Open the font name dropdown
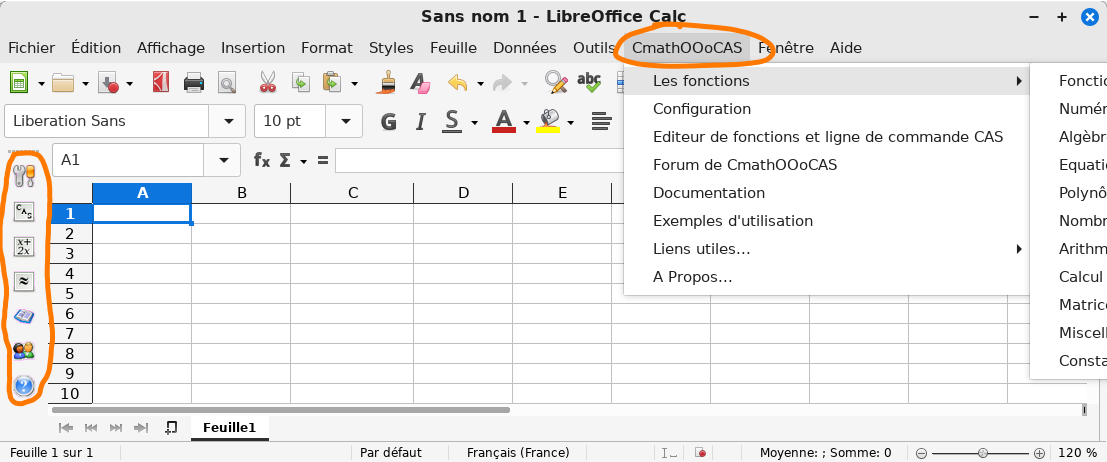This screenshot has height=462, width=1107. coord(225,121)
